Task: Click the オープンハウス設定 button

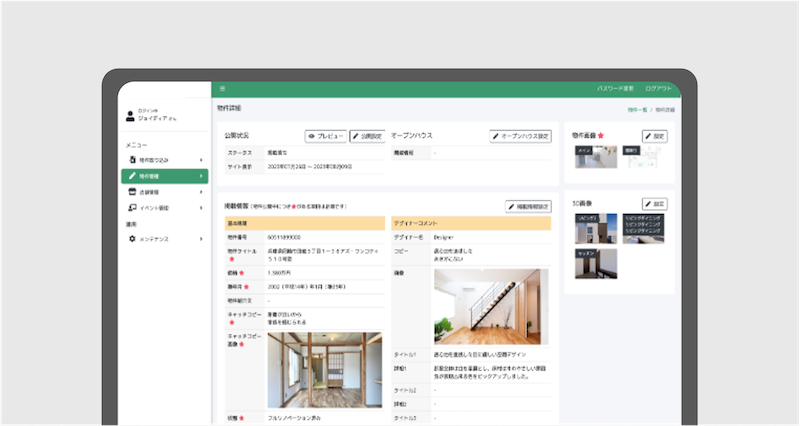Action: click(x=520, y=136)
